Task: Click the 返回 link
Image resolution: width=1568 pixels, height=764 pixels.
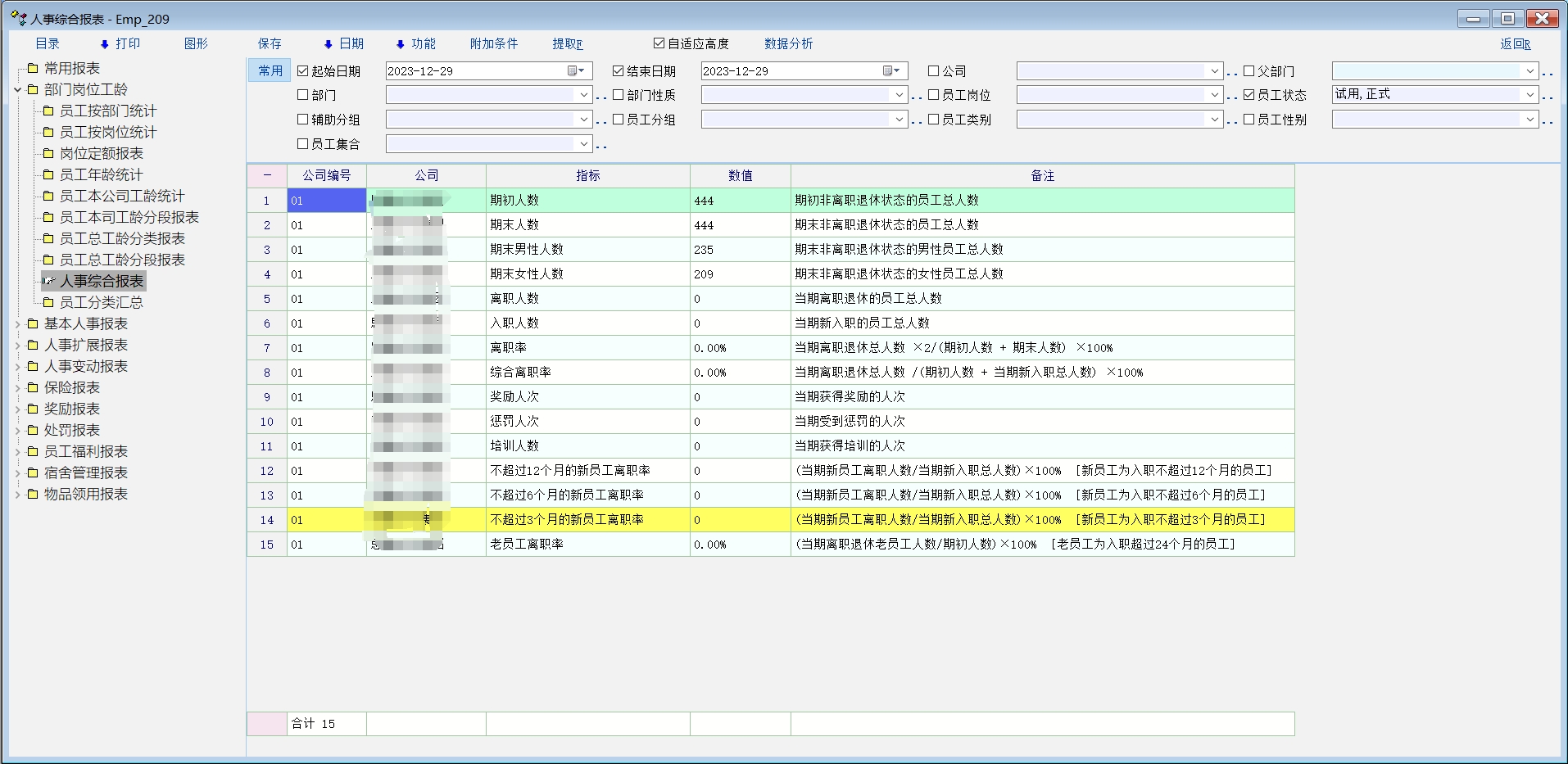Action: 1515,44
